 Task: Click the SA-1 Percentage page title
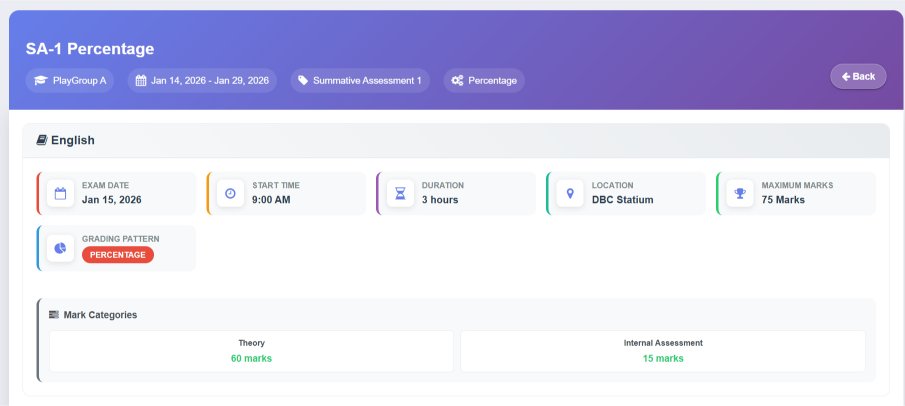pos(90,49)
